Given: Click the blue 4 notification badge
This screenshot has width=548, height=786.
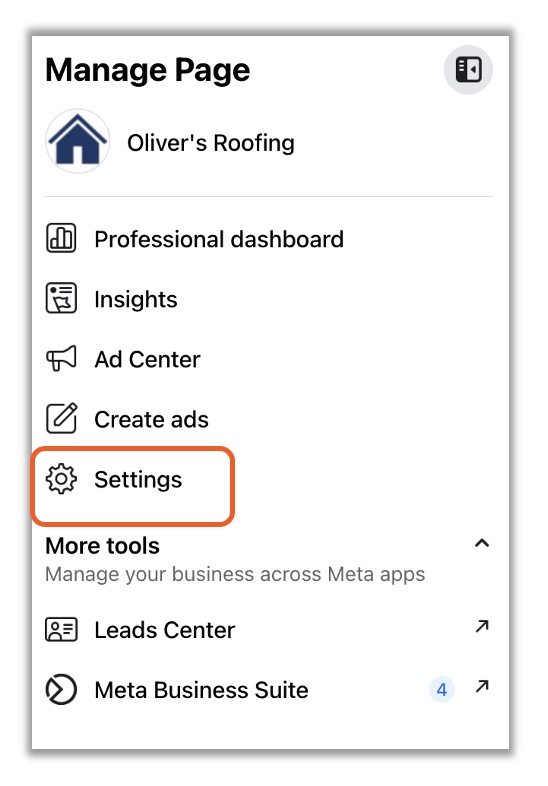Looking at the screenshot, I should click(x=442, y=690).
